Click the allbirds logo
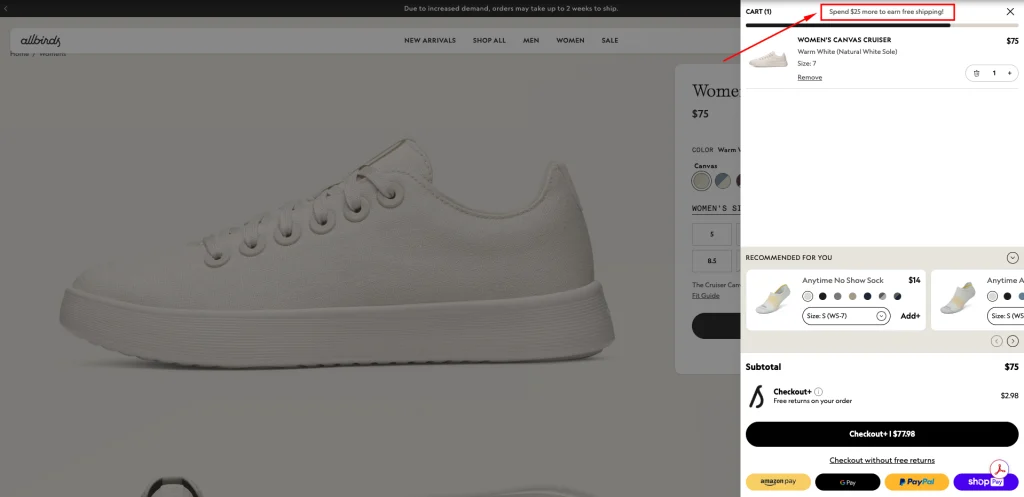 (x=40, y=40)
